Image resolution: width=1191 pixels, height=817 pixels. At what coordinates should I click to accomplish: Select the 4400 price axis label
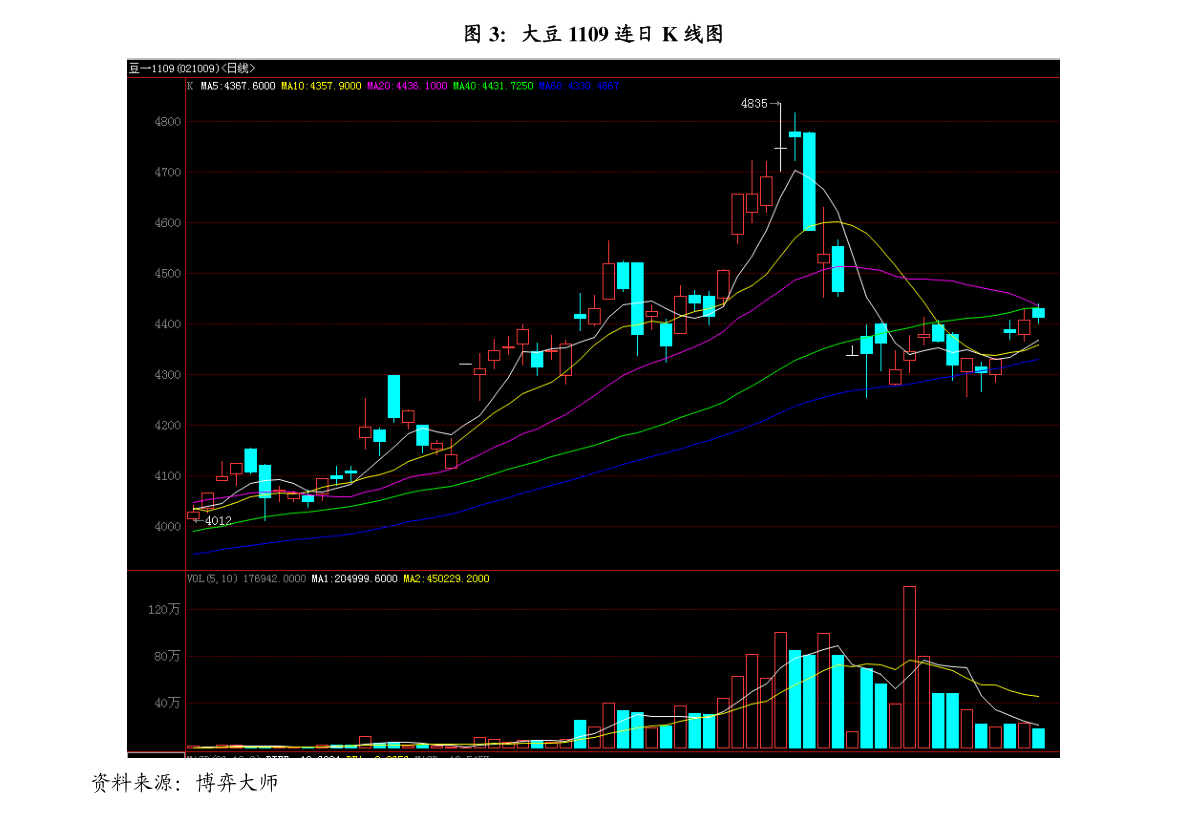(x=168, y=324)
